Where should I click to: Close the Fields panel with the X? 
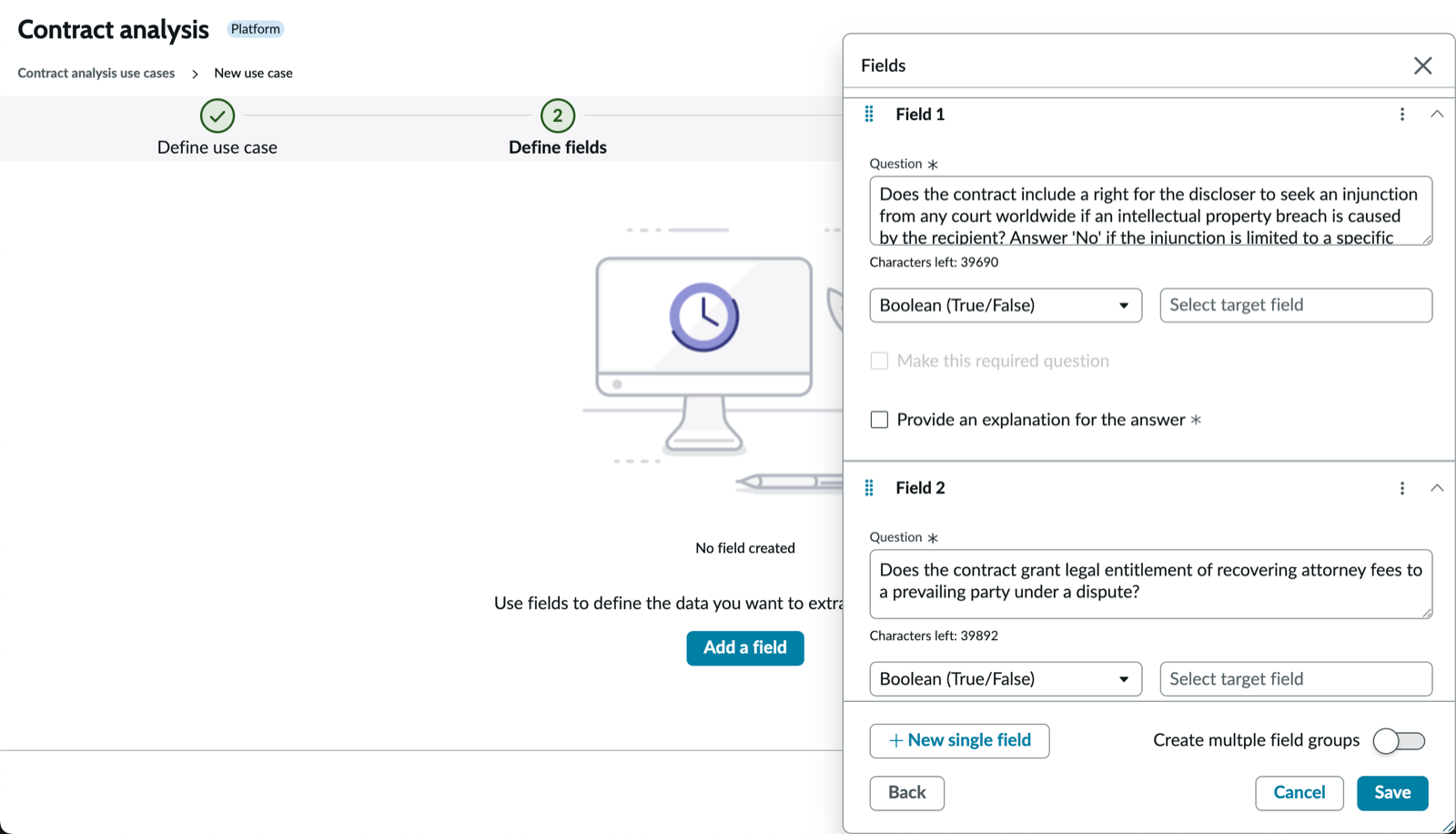pyautogui.click(x=1423, y=66)
